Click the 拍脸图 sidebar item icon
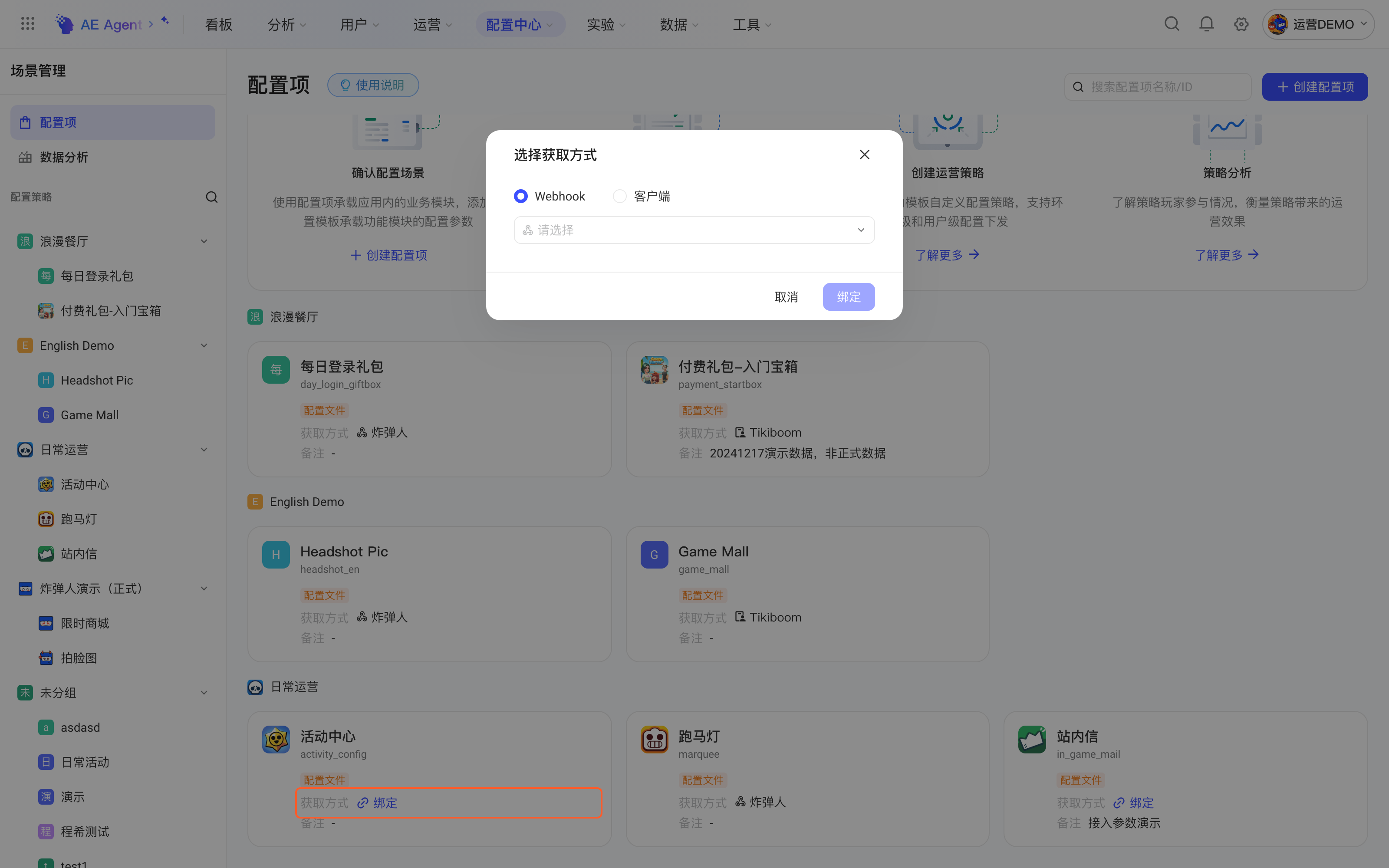The height and width of the screenshot is (868, 1389). (46, 658)
